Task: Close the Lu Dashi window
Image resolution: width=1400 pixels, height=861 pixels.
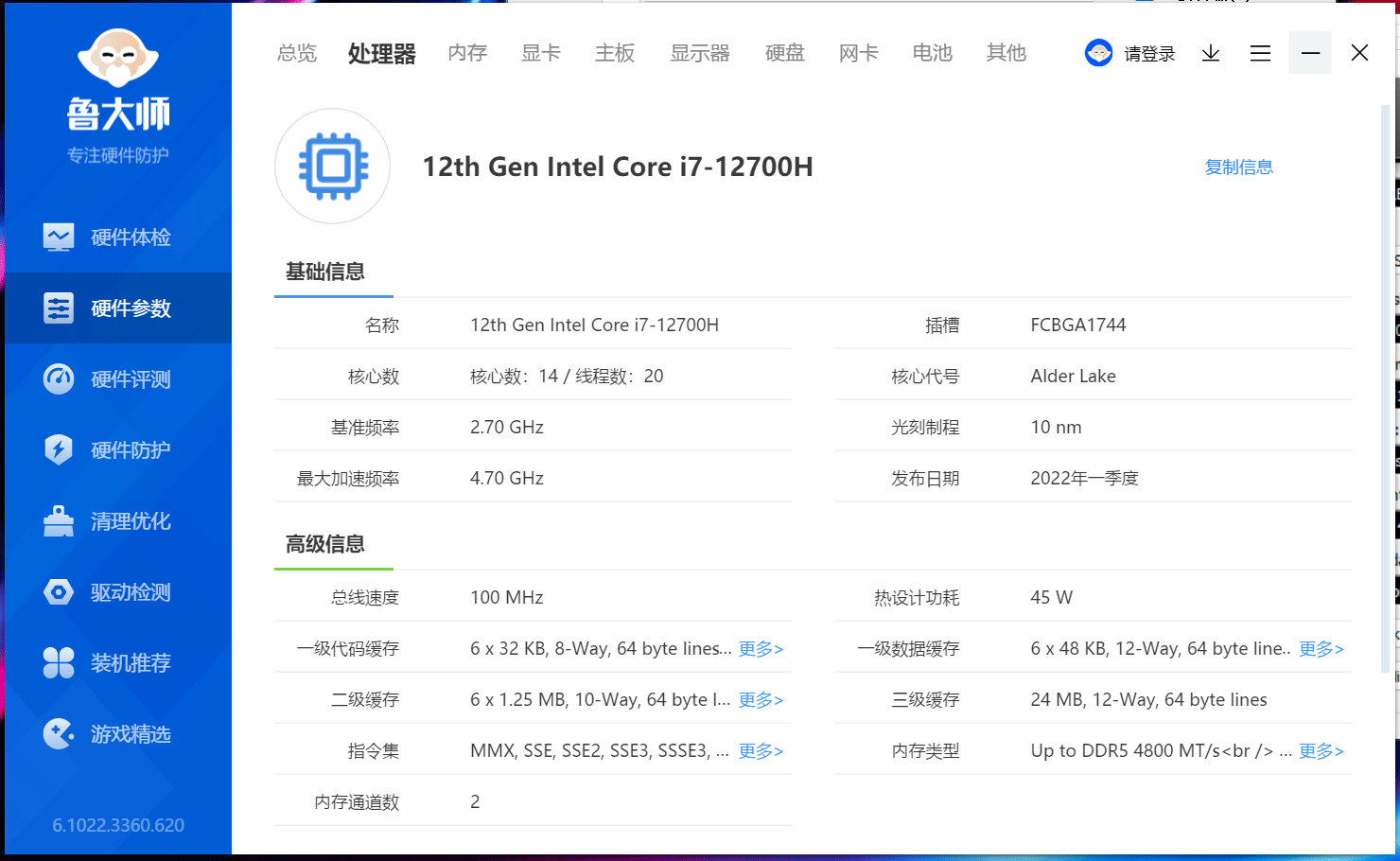Action: pos(1359,53)
